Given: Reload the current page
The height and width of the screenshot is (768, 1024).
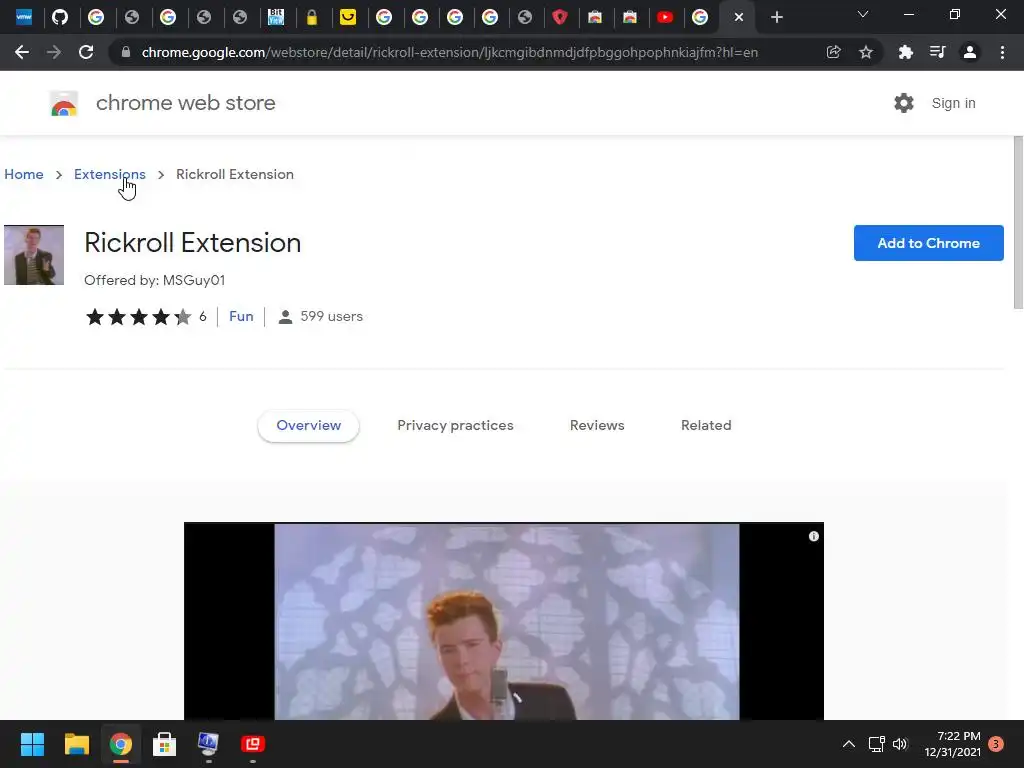Looking at the screenshot, I should 86,52.
